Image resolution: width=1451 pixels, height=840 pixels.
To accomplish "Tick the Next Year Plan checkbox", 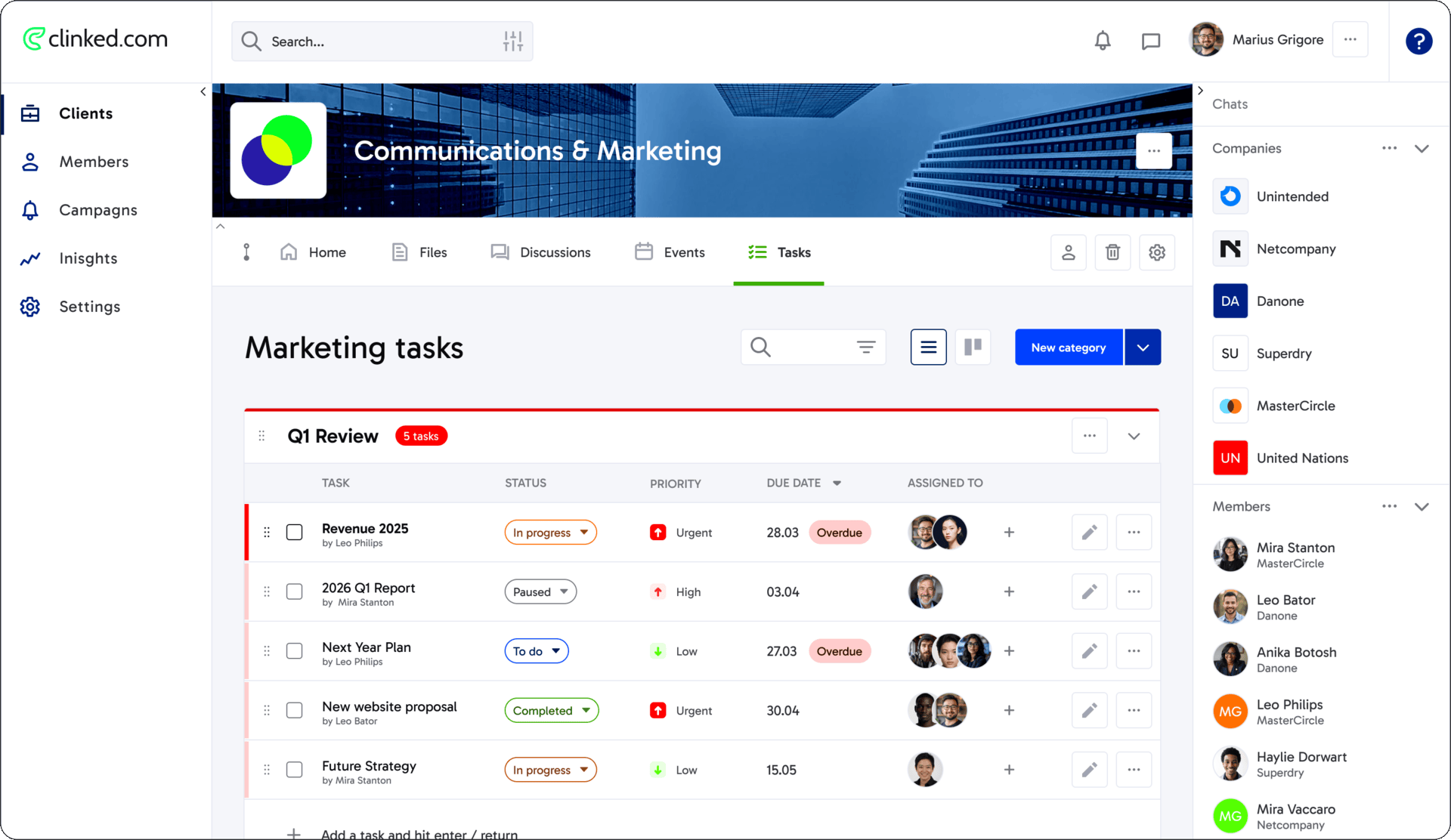I will (295, 651).
